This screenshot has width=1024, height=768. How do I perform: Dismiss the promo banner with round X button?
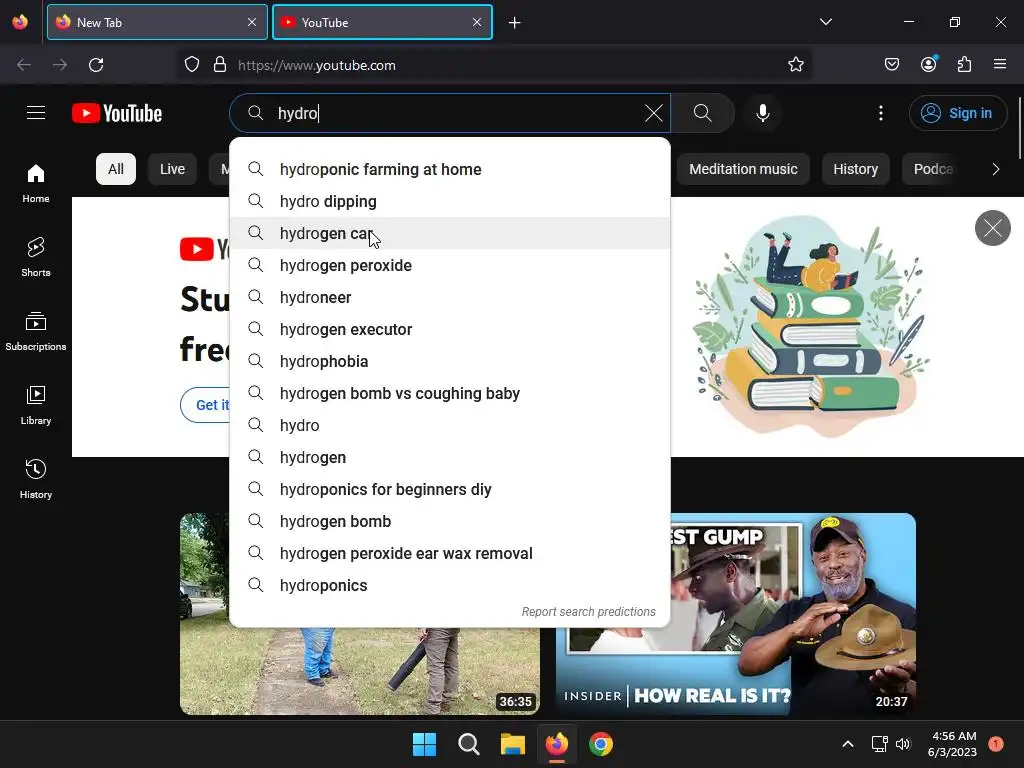click(993, 228)
